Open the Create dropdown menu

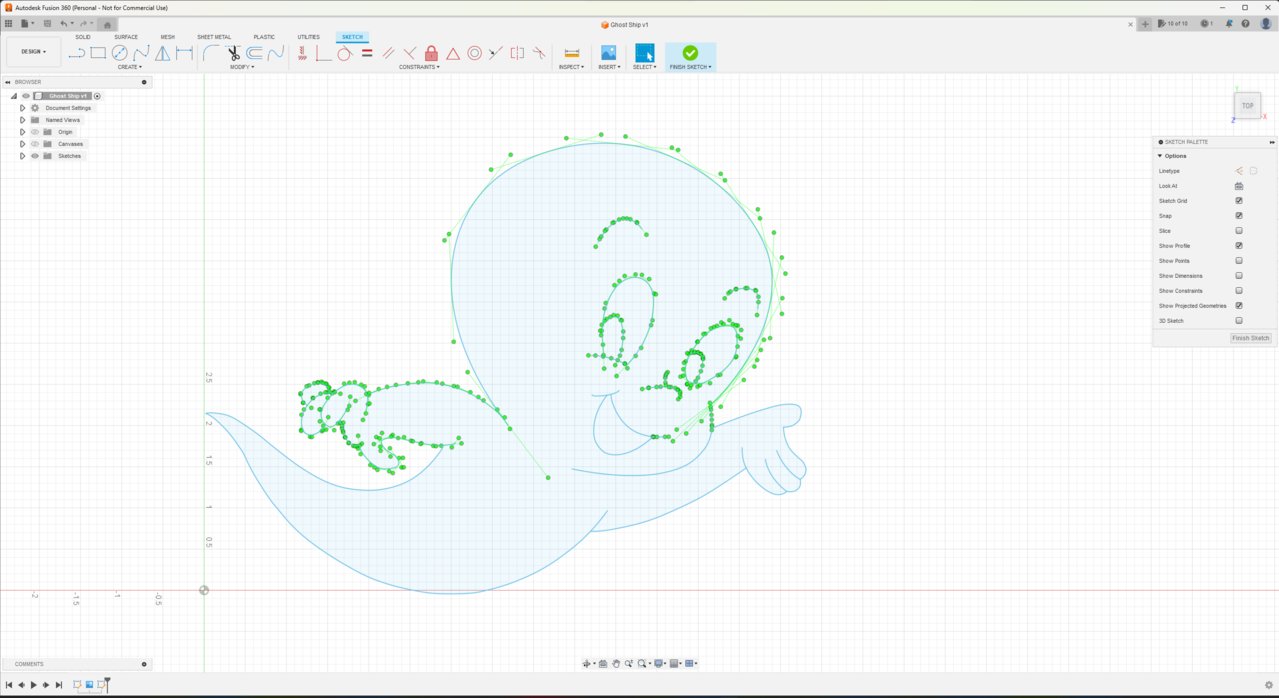(130, 67)
